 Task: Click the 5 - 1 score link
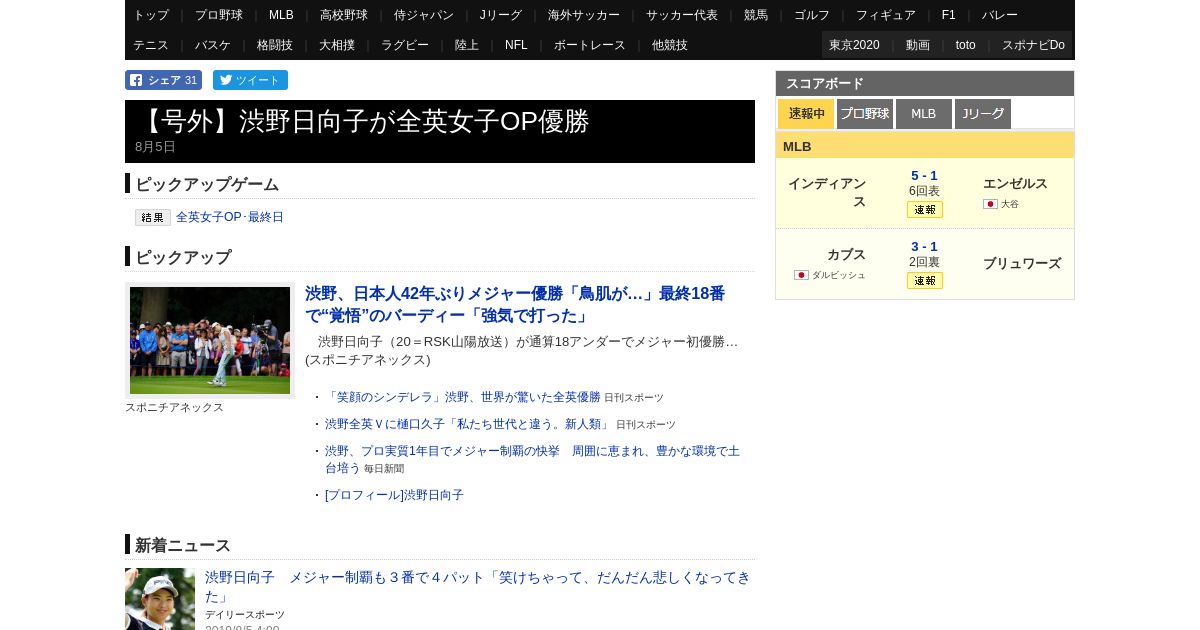(x=924, y=175)
